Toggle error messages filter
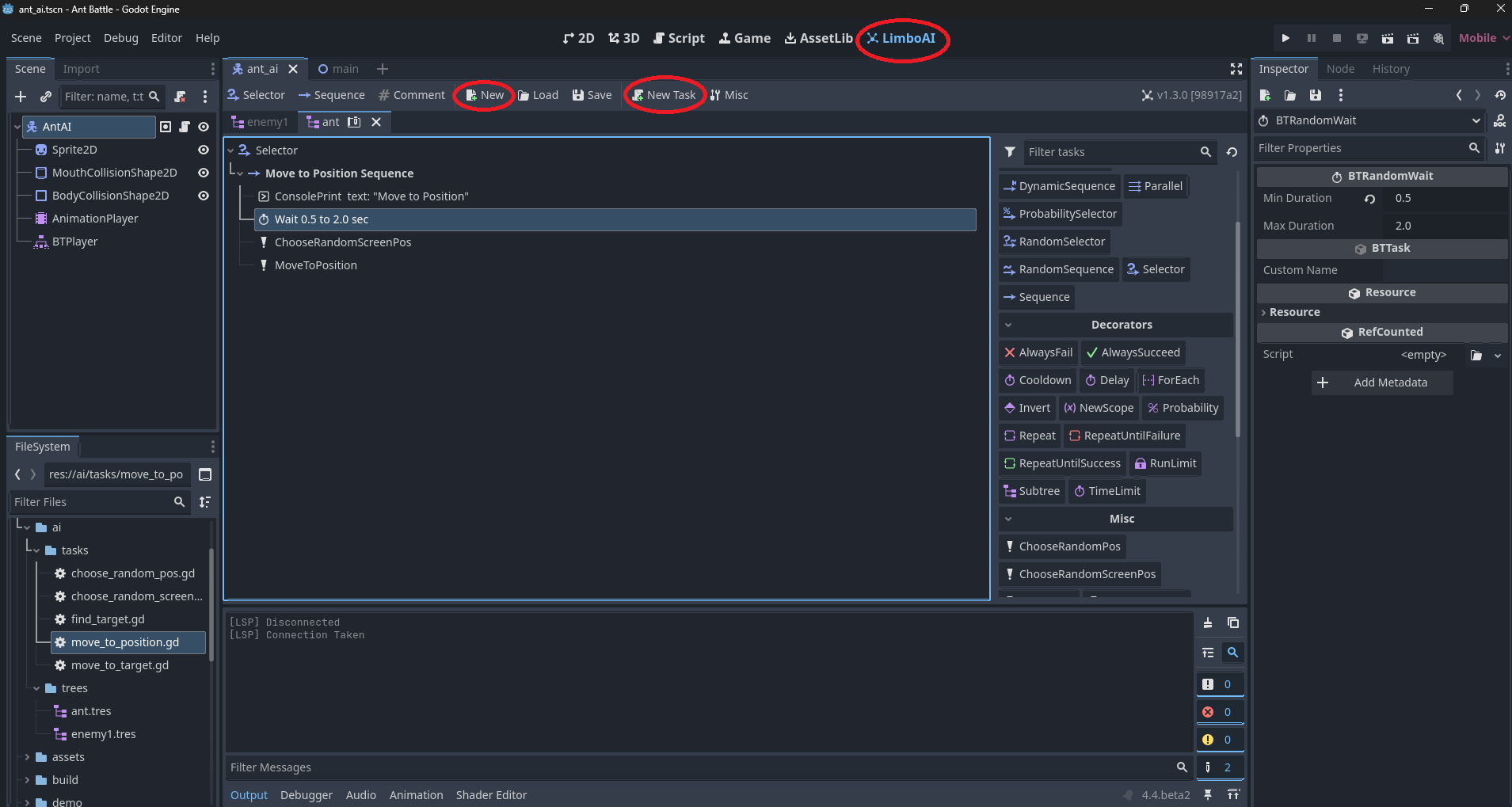 1219,712
